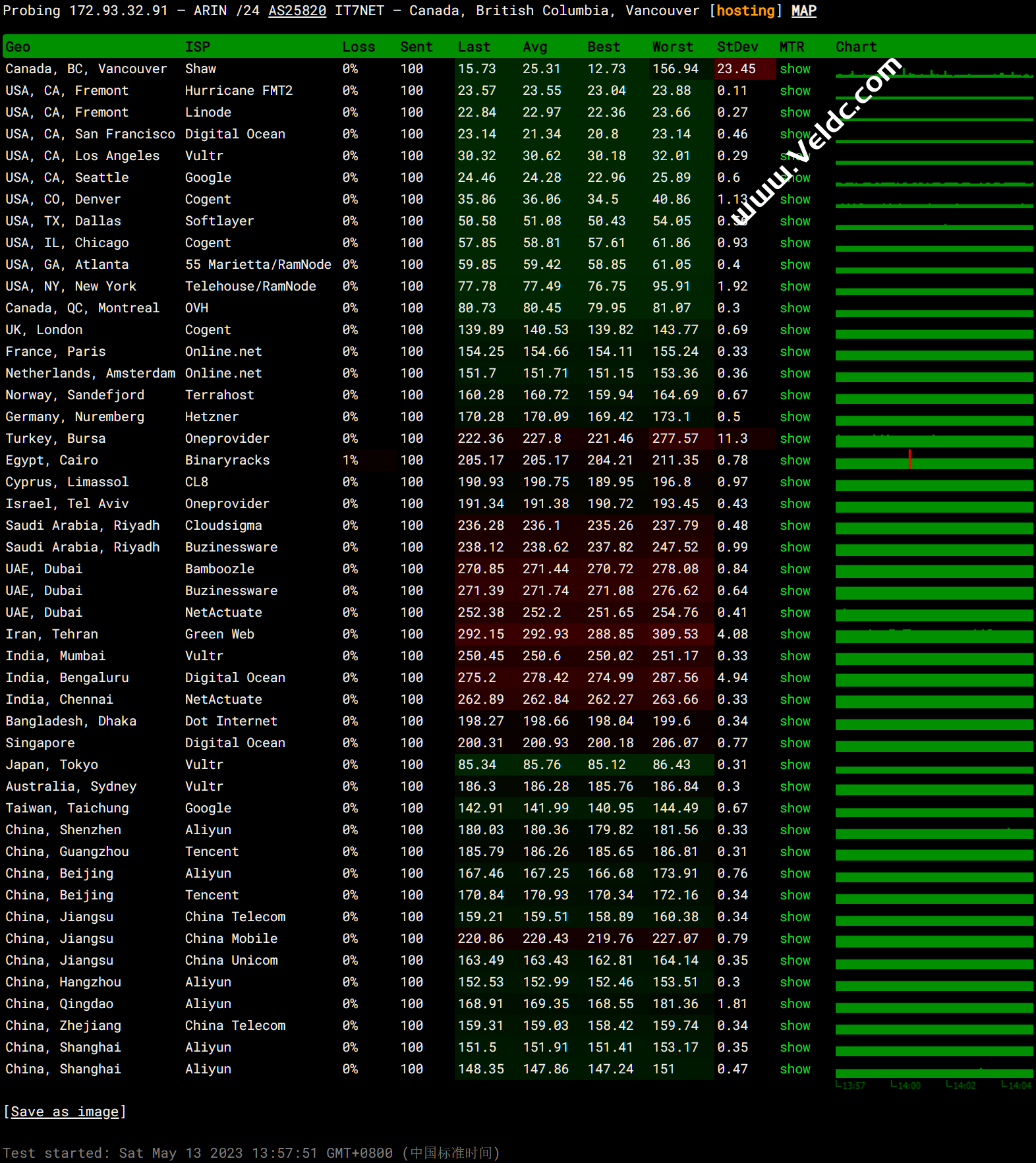Show MTR for Dubai Bamboozle
Image resolution: width=1036 pixels, height=1163 pixels.
tap(795, 569)
